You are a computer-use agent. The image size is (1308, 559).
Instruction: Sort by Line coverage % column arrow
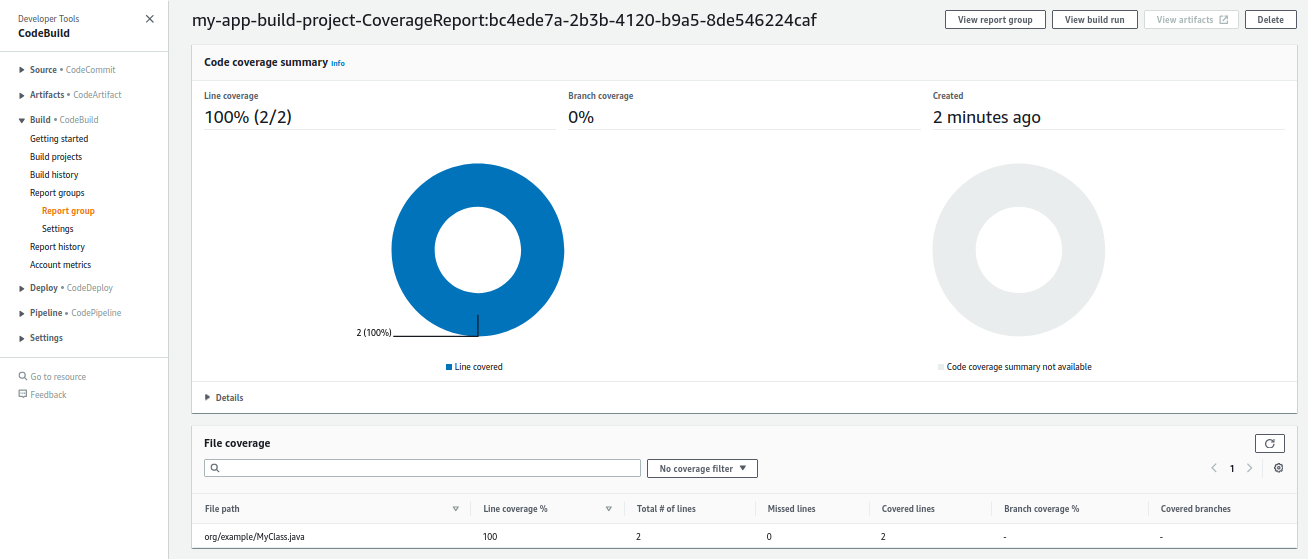pyautogui.click(x=608, y=509)
